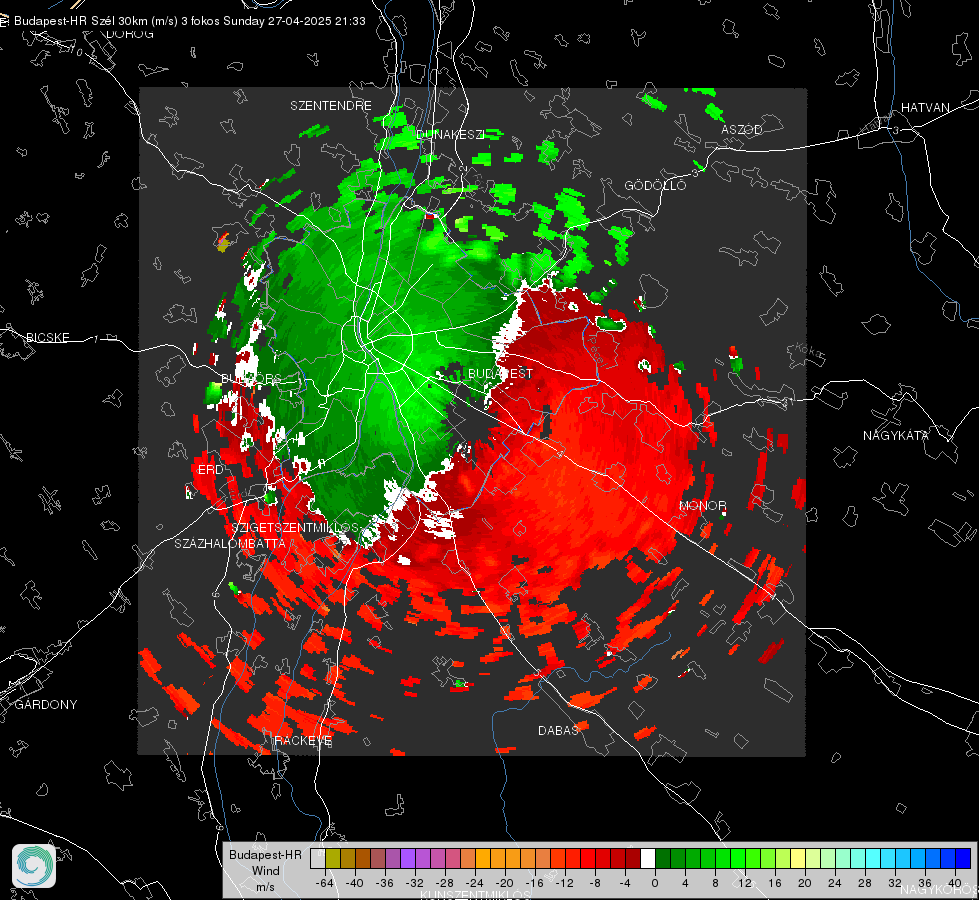979x900 pixels.
Task: Click the 24 legend value
Action: (835, 883)
